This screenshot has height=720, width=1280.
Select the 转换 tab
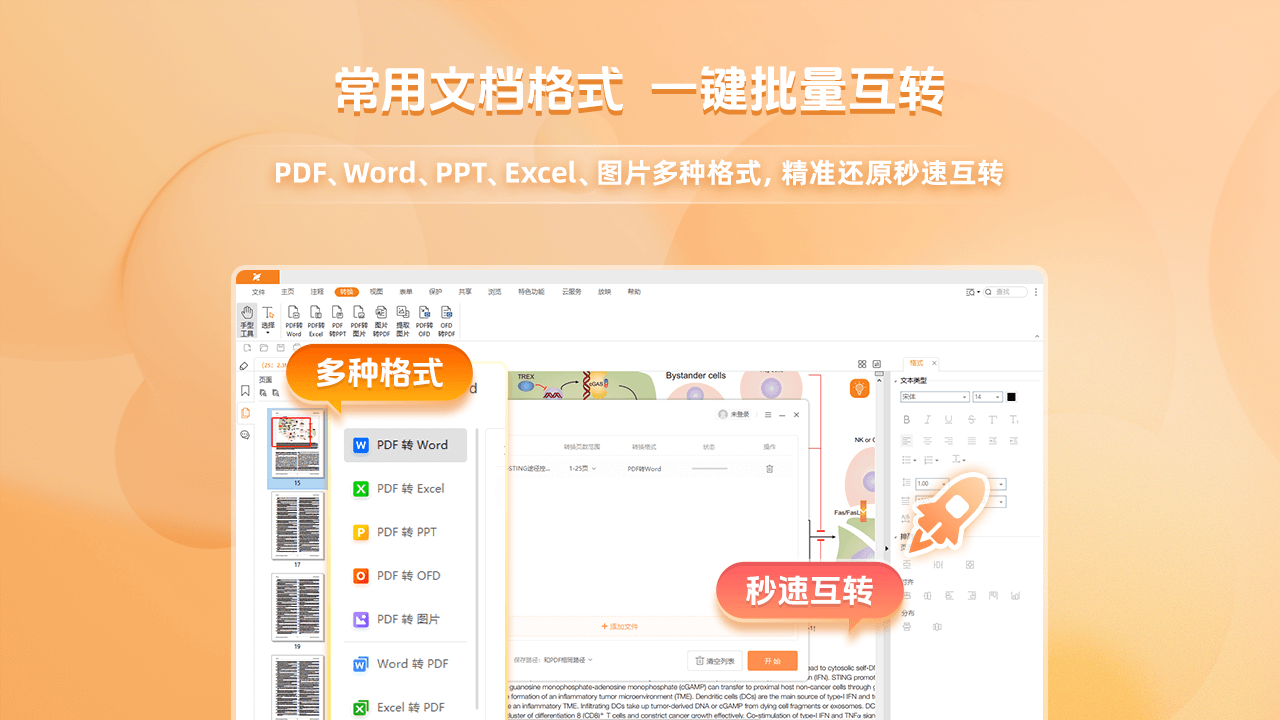click(347, 292)
